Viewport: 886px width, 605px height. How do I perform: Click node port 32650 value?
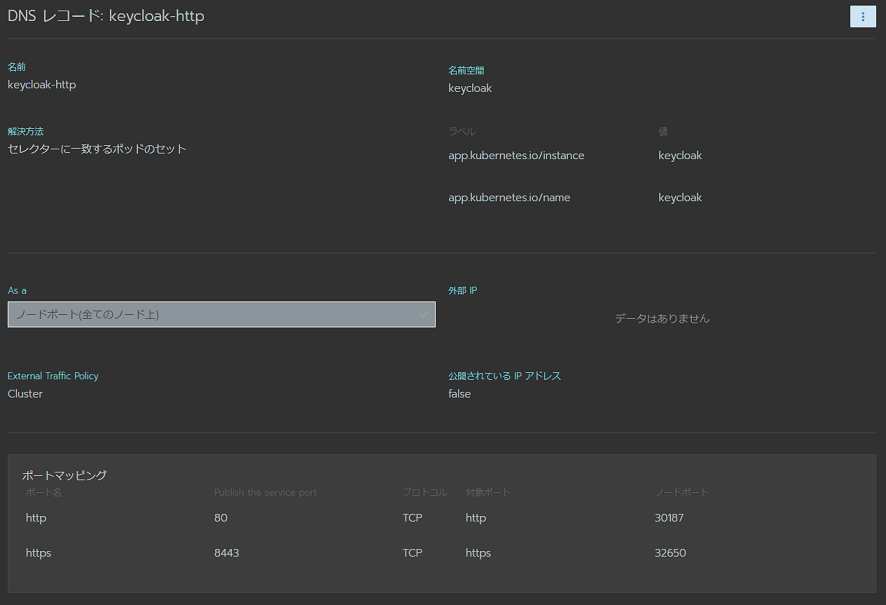click(x=670, y=553)
